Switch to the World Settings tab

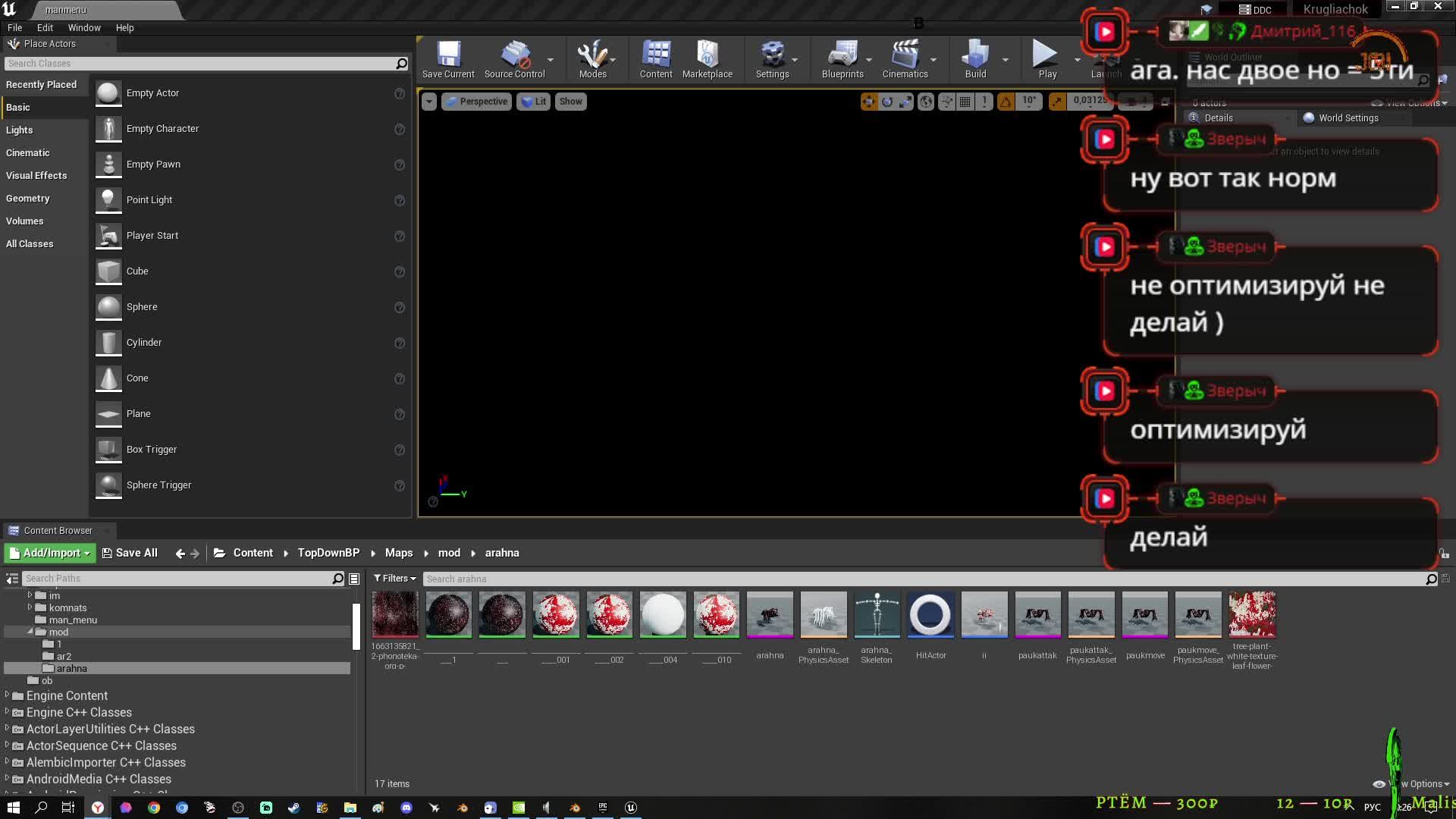click(x=1348, y=118)
